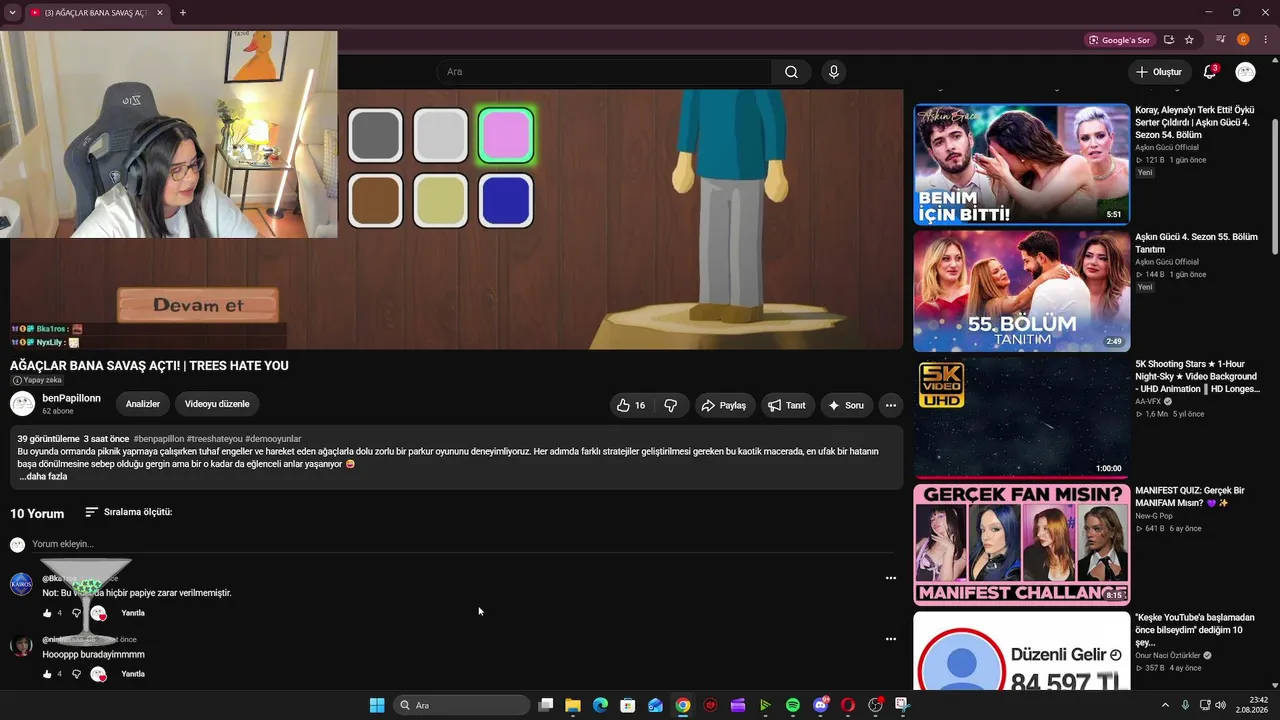The width and height of the screenshot is (1280, 720).
Task: Close the YouTube browser tab
Action: [x=160, y=13]
